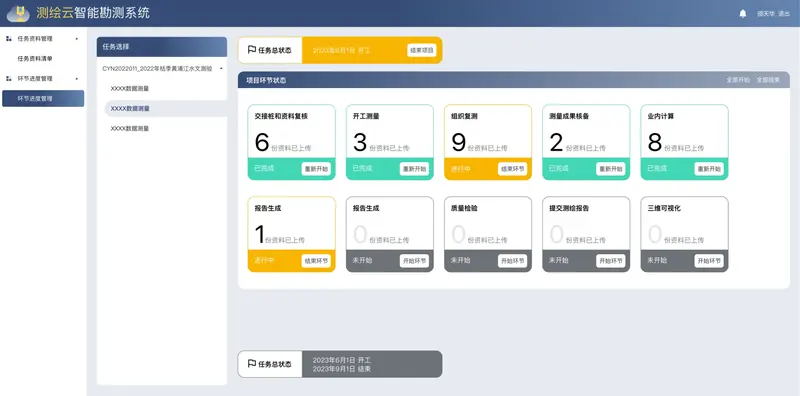Click the 提交测绘报告 card title
Viewport: 800px width, 396px height.
click(569, 208)
